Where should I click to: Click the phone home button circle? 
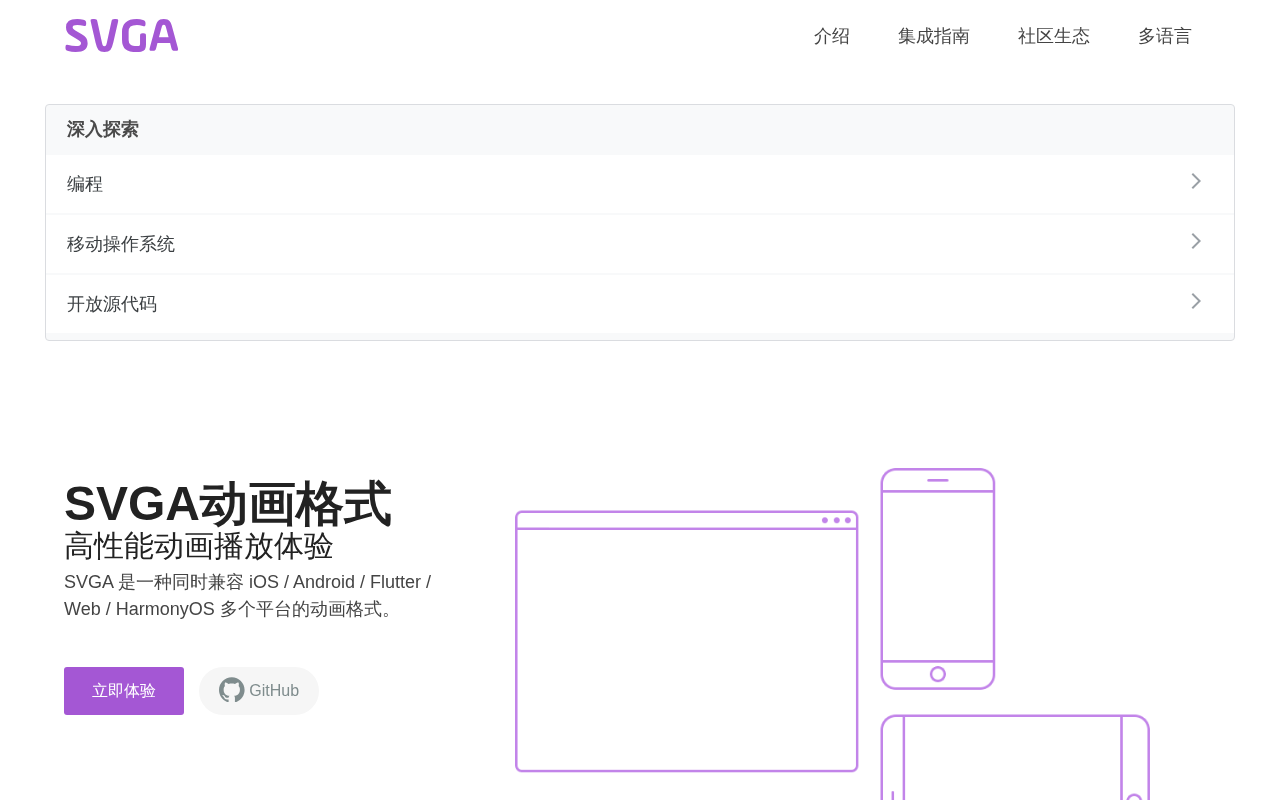(x=938, y=674)
